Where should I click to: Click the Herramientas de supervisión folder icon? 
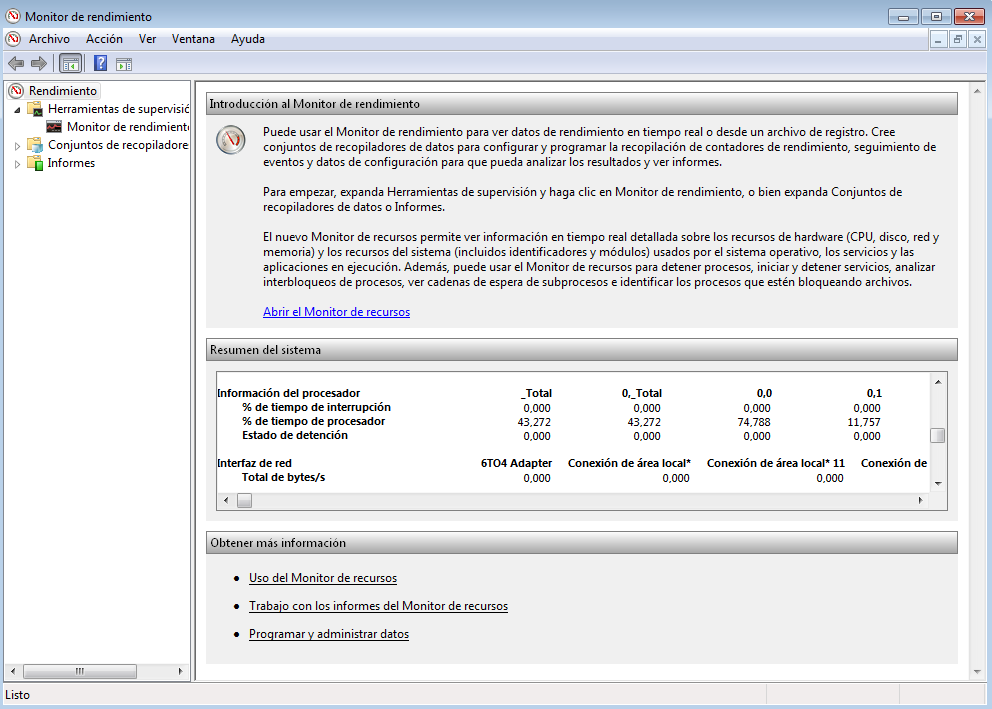coord(35,109)
